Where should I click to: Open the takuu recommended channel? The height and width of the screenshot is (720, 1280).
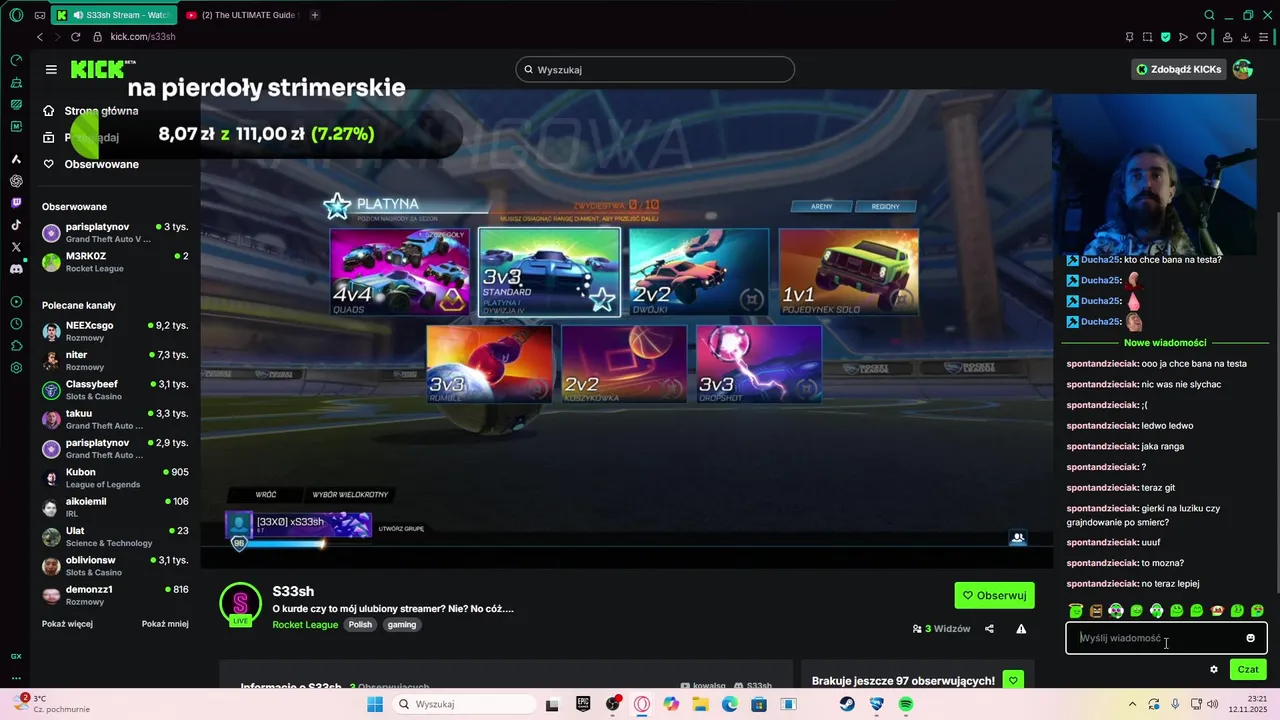(x=115, y=419)
